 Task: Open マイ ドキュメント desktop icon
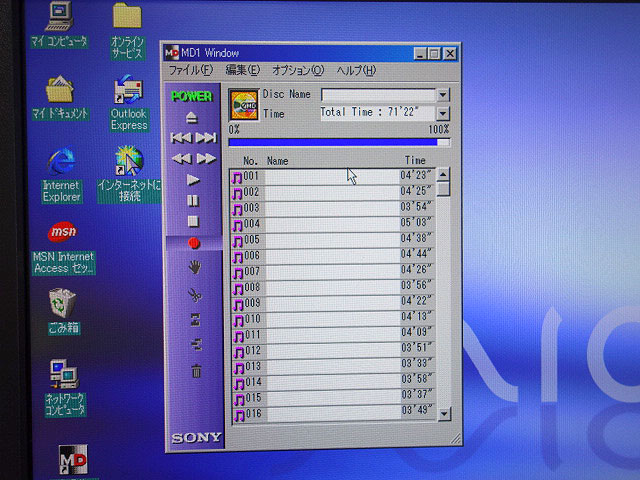[x=60, y=98]
